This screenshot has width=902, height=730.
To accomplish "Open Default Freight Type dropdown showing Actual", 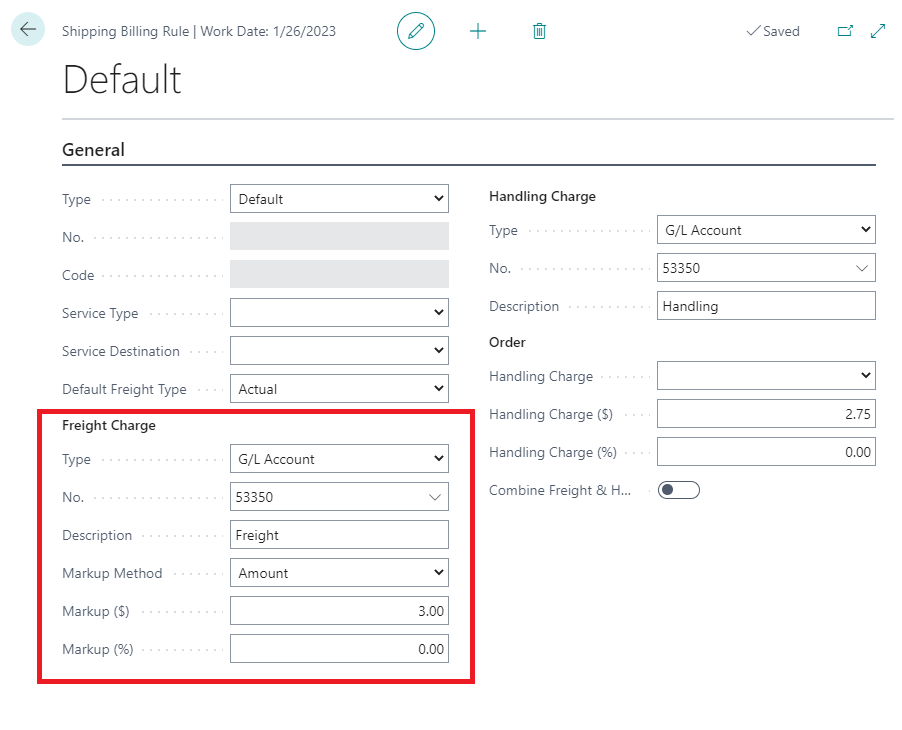I will [339, 389].
